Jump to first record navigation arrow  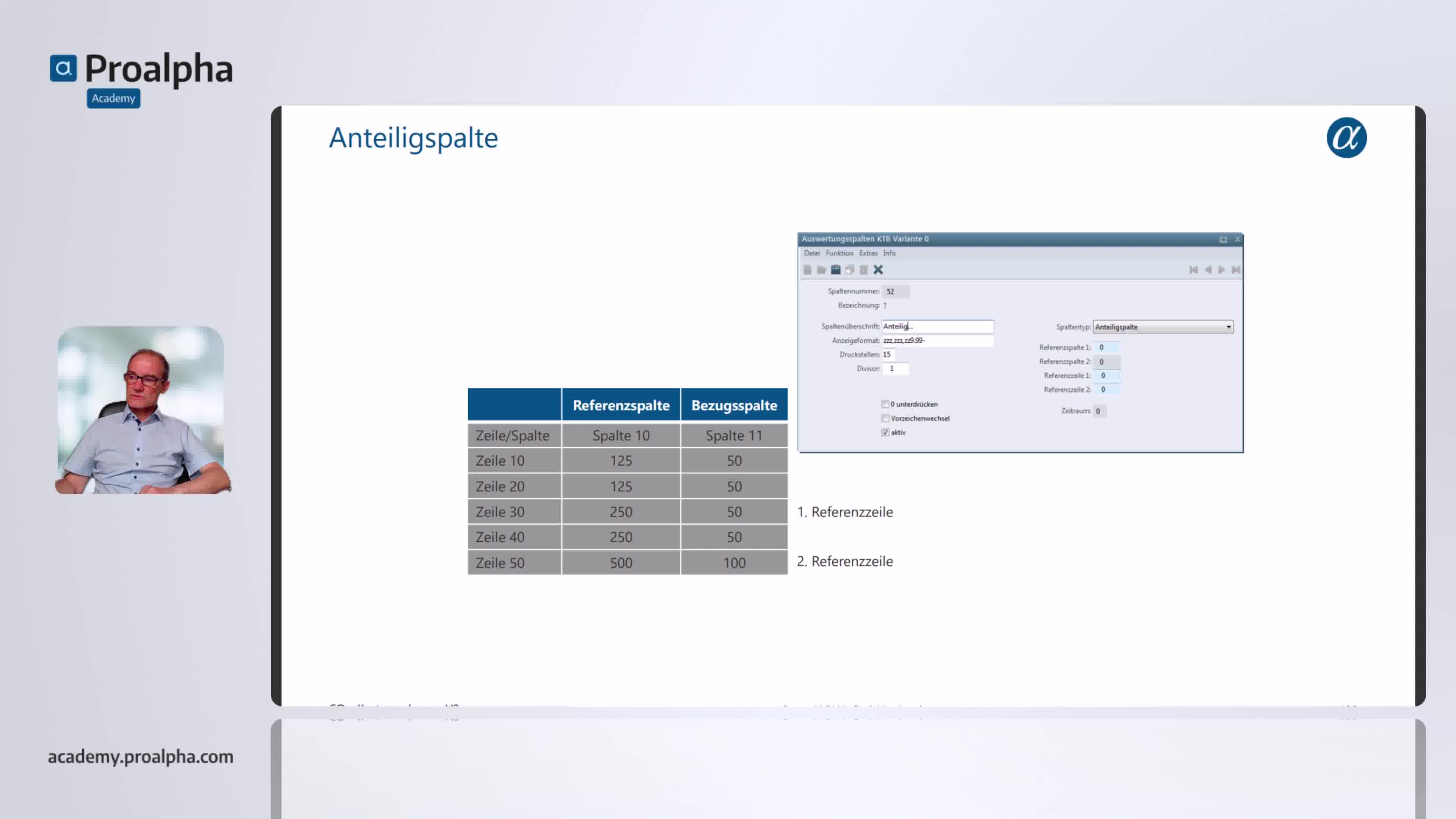pyautogui.click(x=1193, y=270)
